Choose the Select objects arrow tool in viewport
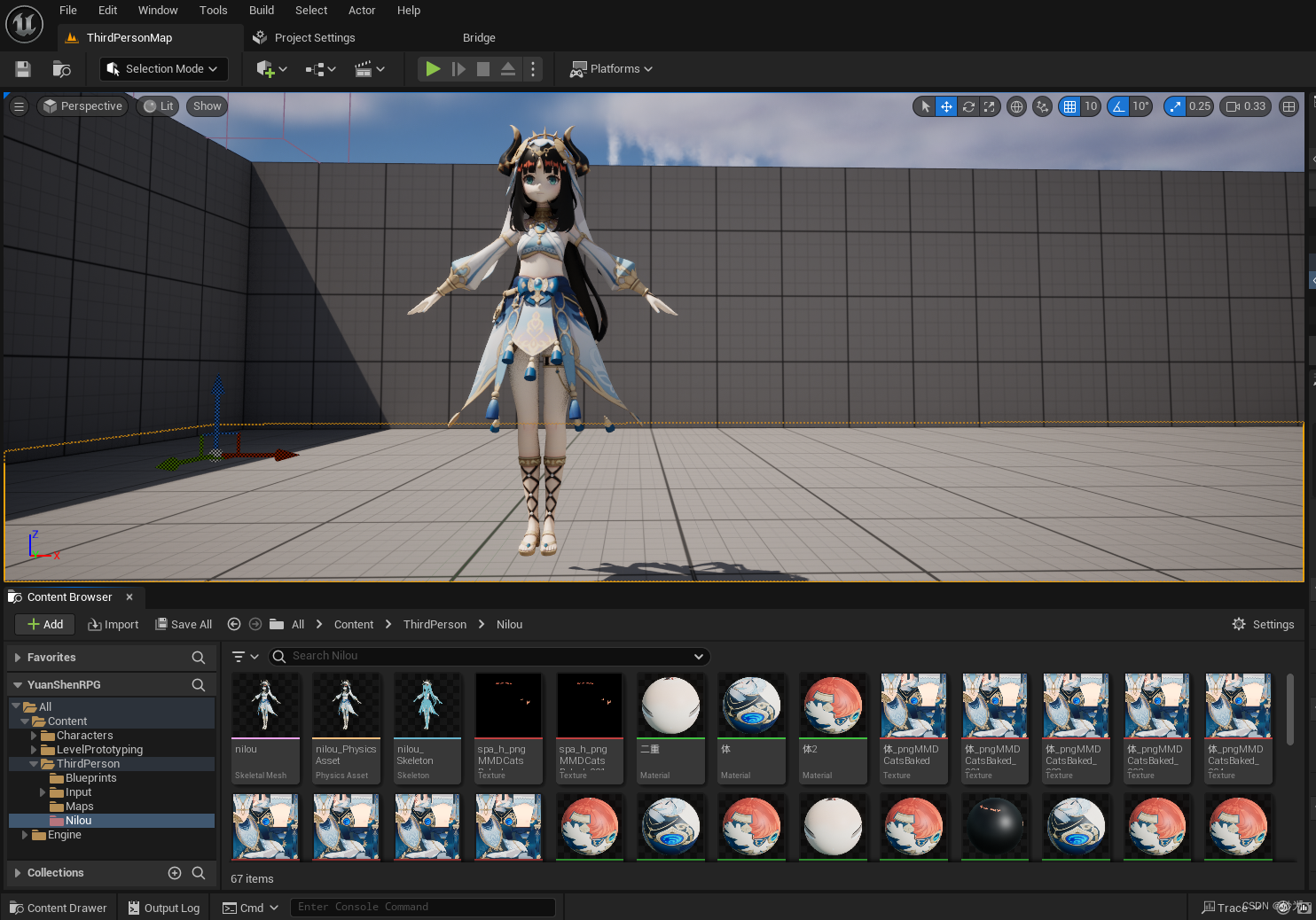The height and width of the screenshot is (920, 1316). click(925, 106)
